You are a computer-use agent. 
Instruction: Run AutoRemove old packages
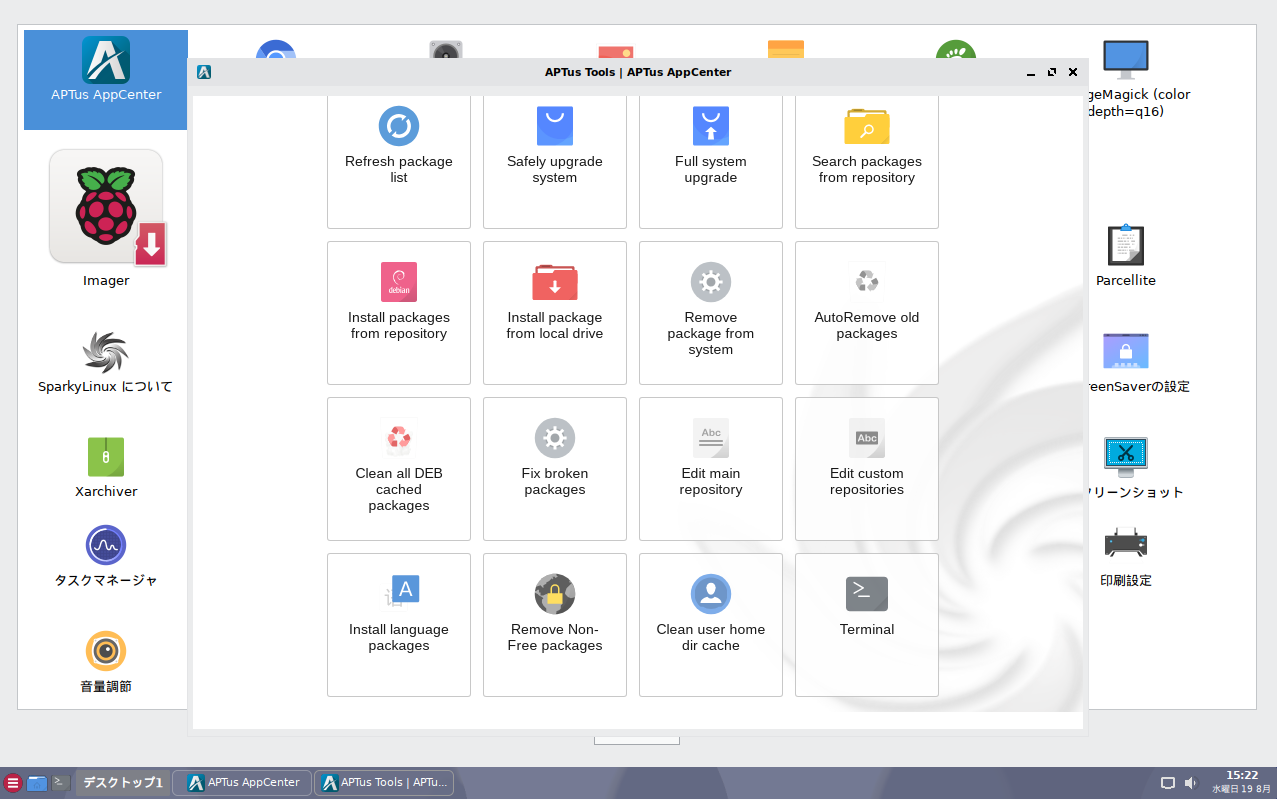(867, 313)
